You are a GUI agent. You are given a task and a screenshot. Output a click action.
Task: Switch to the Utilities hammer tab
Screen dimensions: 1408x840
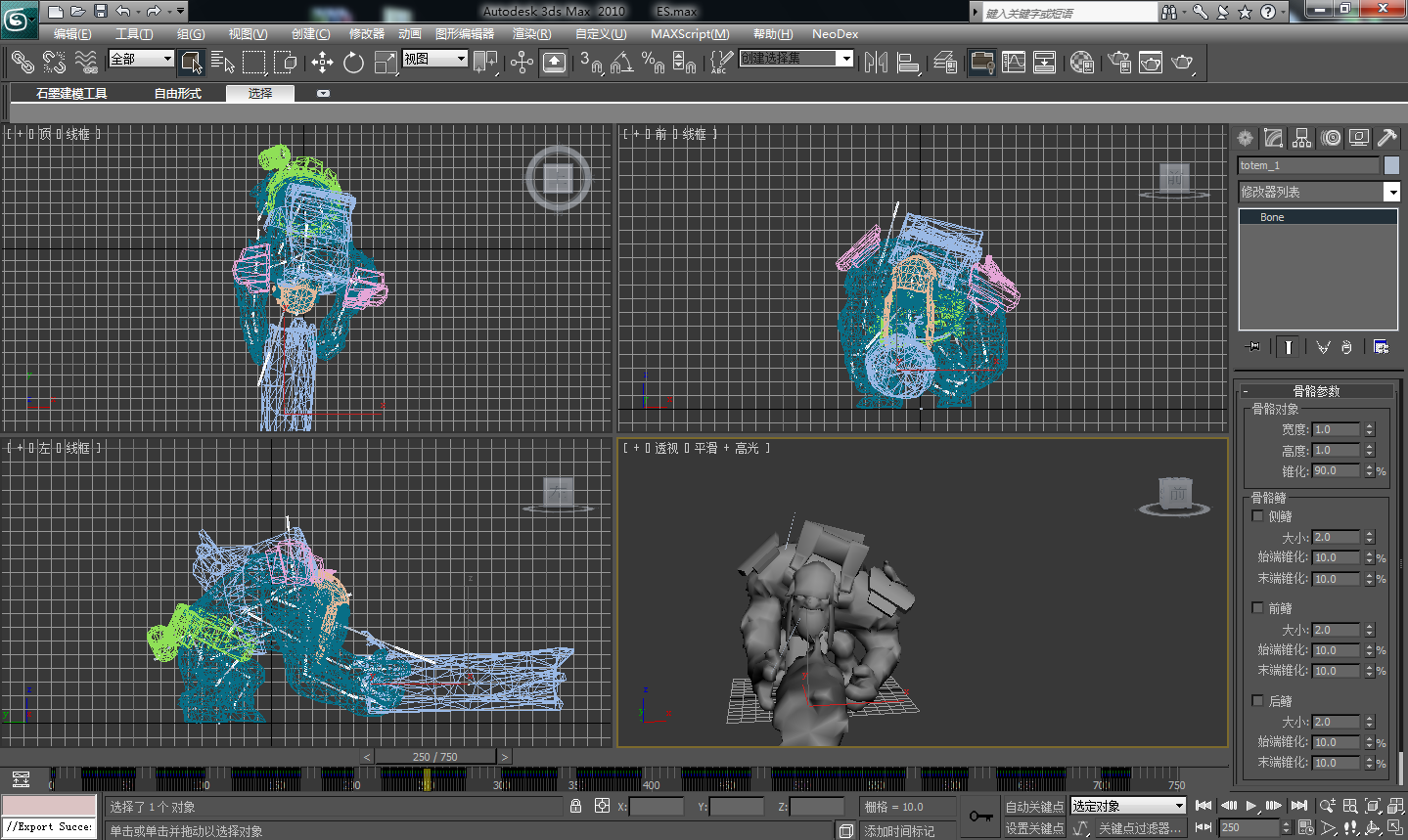(x=1386, y=138)
